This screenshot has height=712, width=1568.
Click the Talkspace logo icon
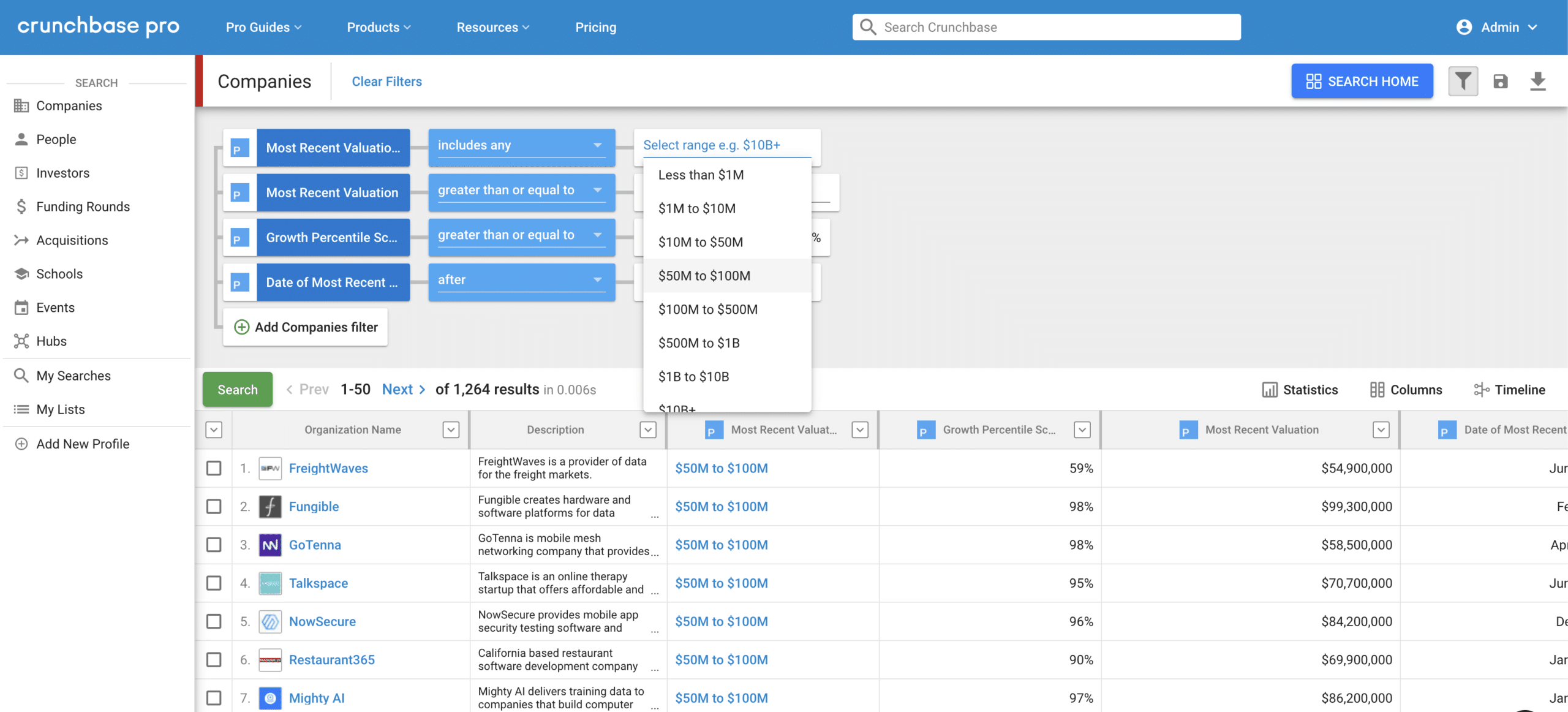(270, 583)
